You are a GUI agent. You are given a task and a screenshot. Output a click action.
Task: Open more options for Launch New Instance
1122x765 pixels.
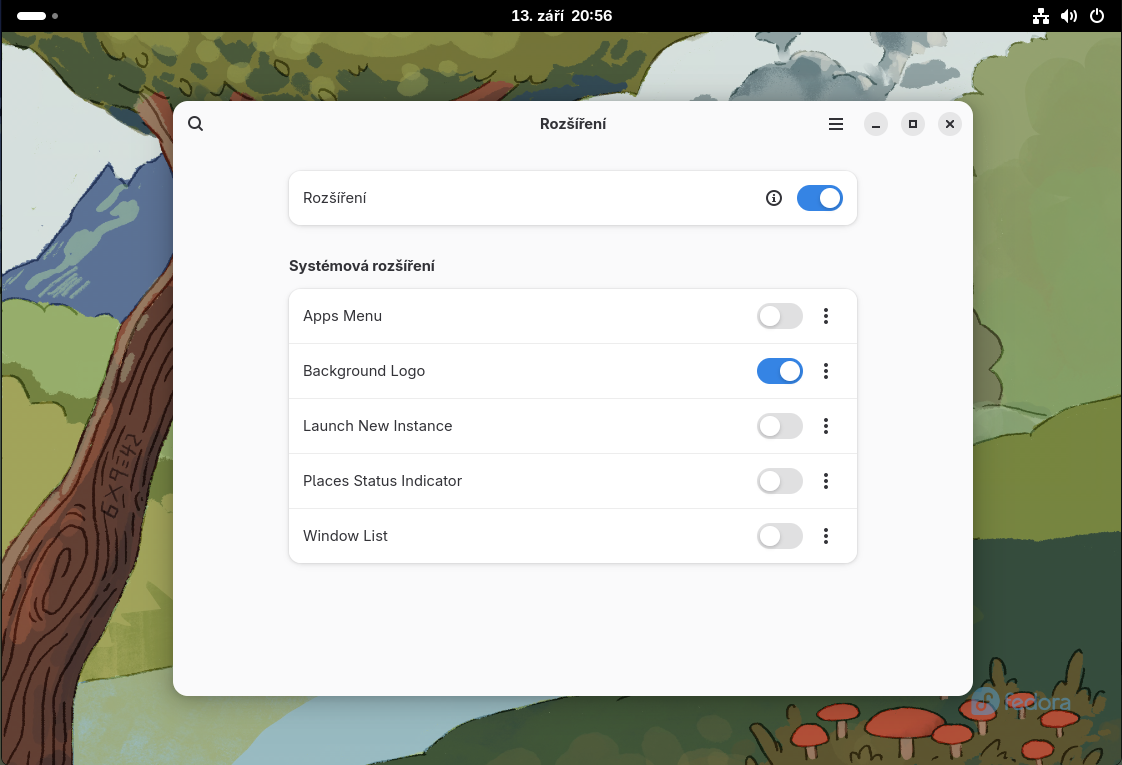[826, 426]
